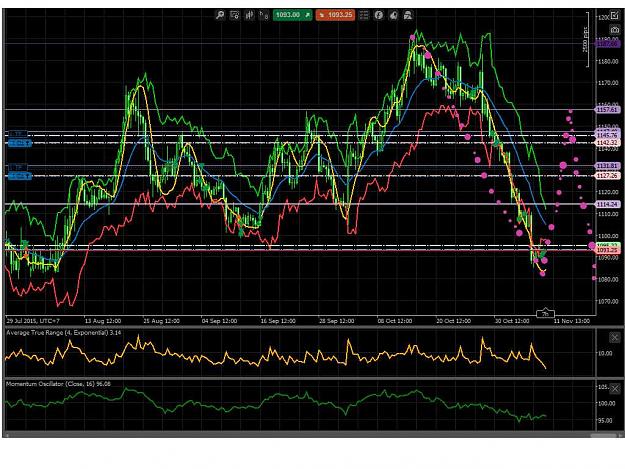Click the Average True Range indicator title
This screenshot has height=469, width=625.
point(63,333)
